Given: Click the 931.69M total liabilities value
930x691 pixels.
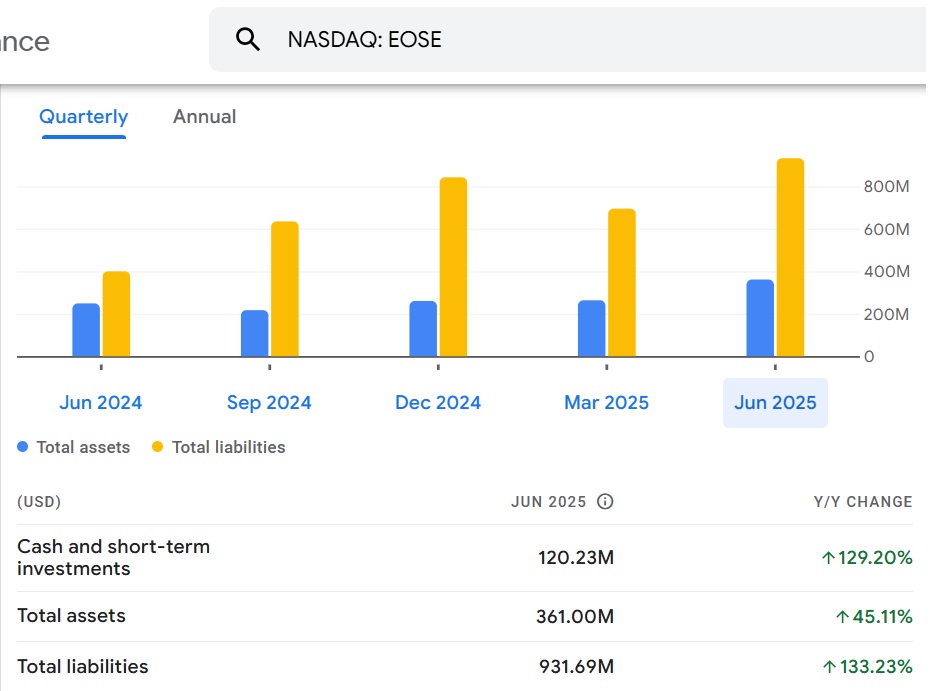Looking at the screenshot, I should point(577,666).
